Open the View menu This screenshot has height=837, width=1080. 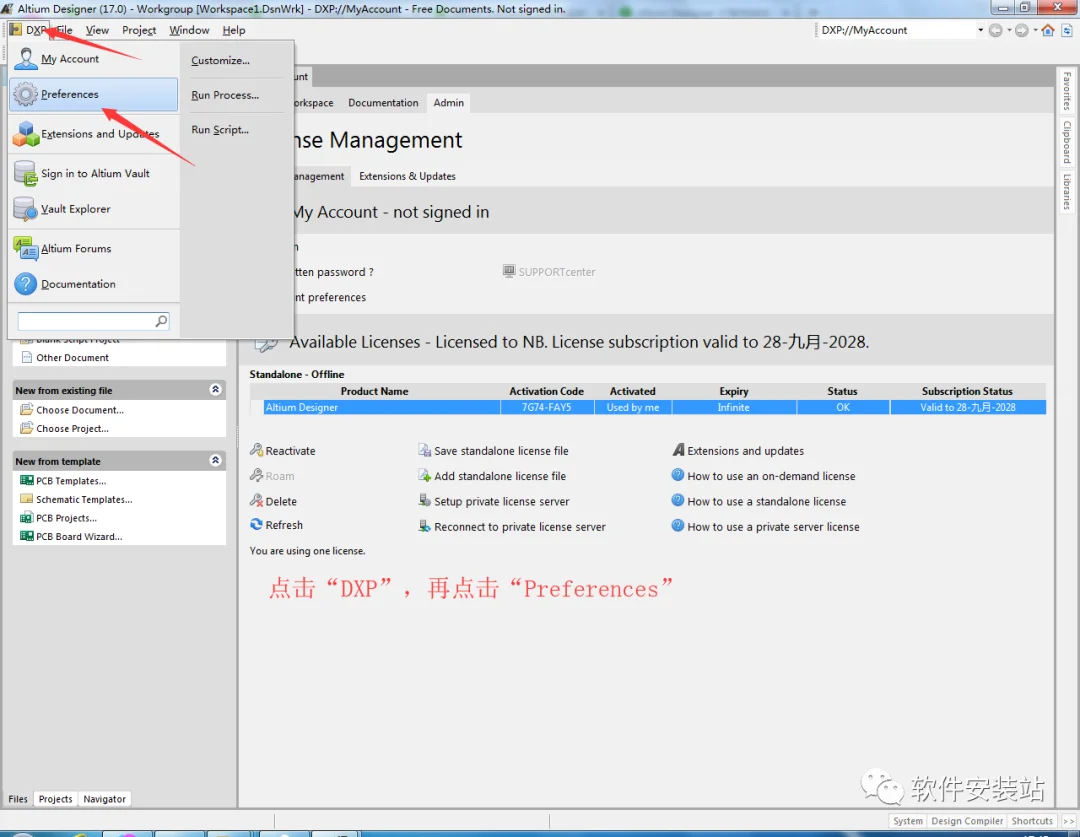(x=97, y=30)
